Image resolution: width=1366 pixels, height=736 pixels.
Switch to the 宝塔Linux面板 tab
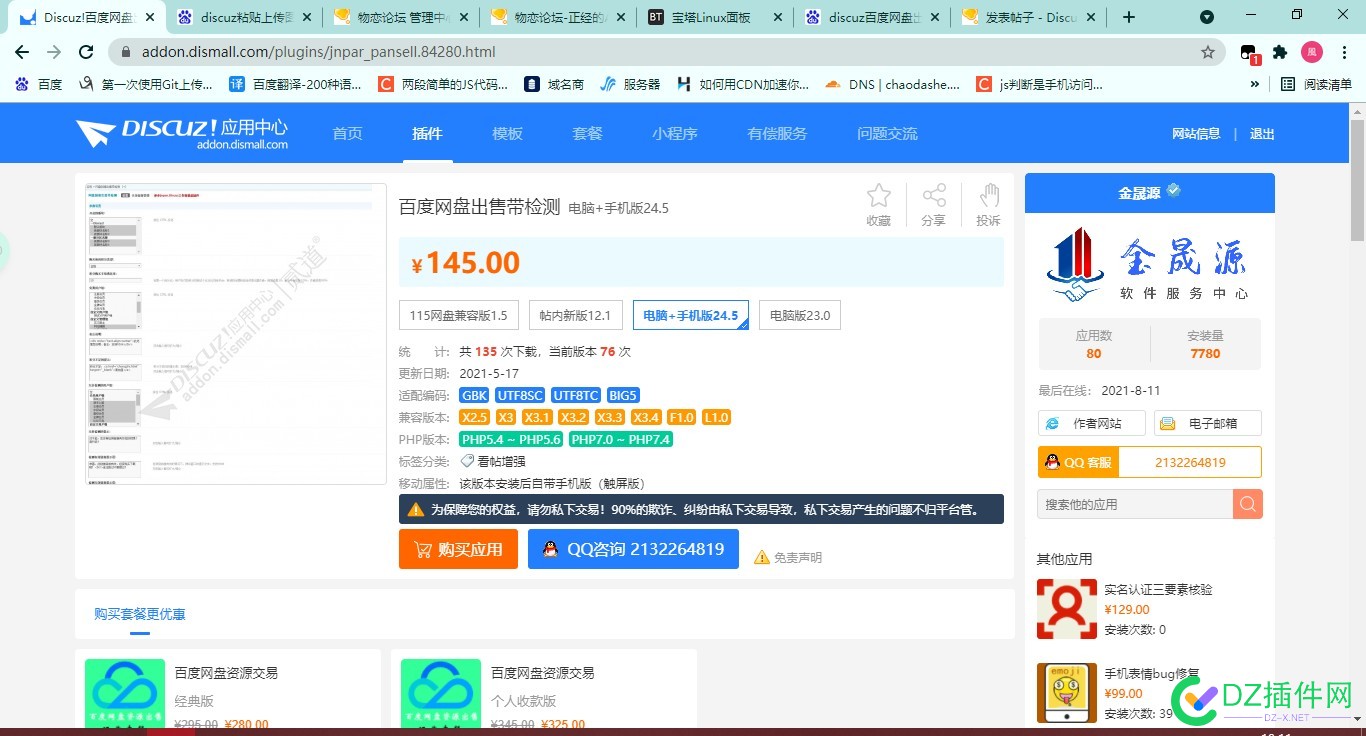point(714,17)
